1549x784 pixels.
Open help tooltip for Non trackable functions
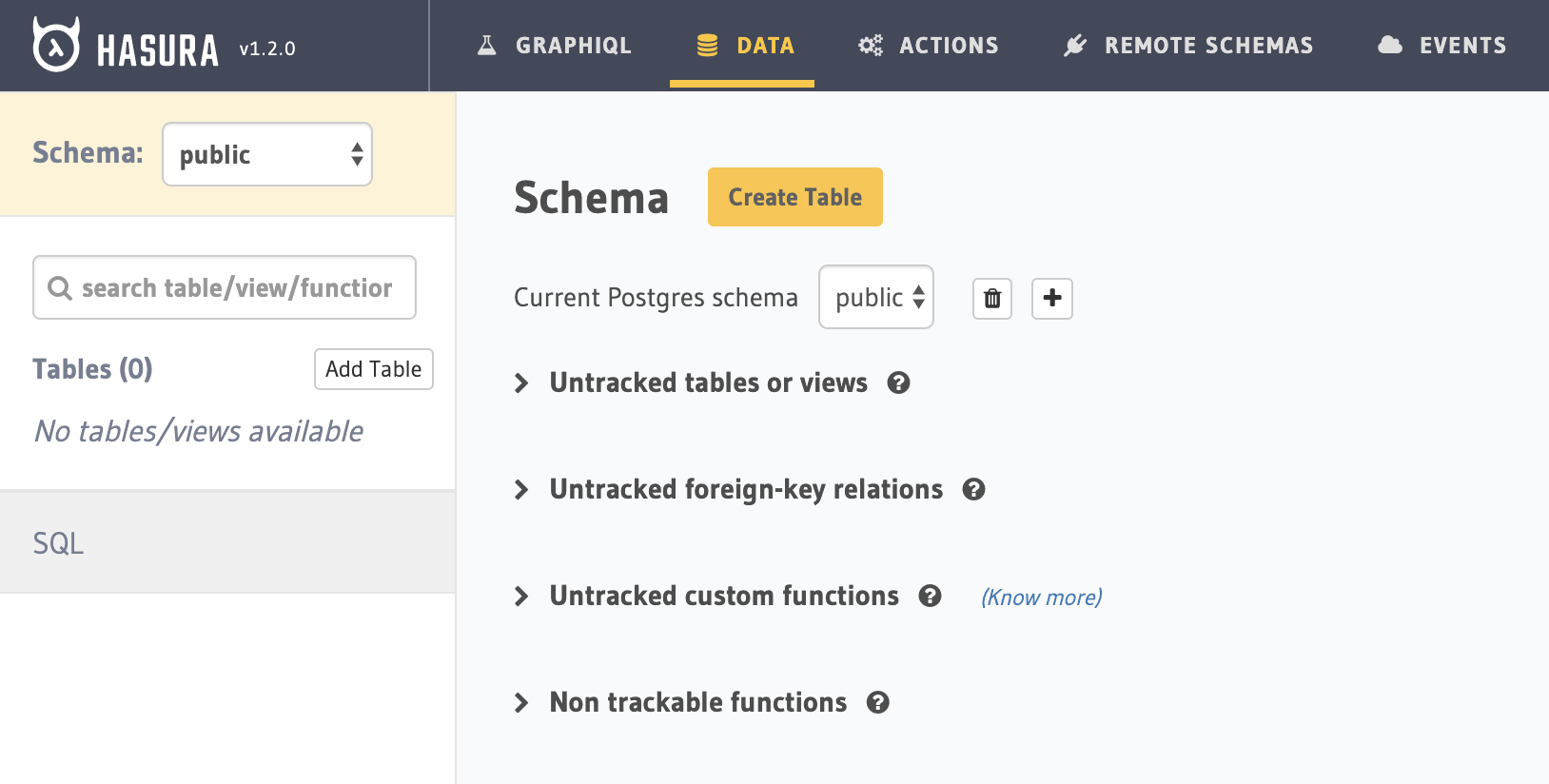click(878, 702)
